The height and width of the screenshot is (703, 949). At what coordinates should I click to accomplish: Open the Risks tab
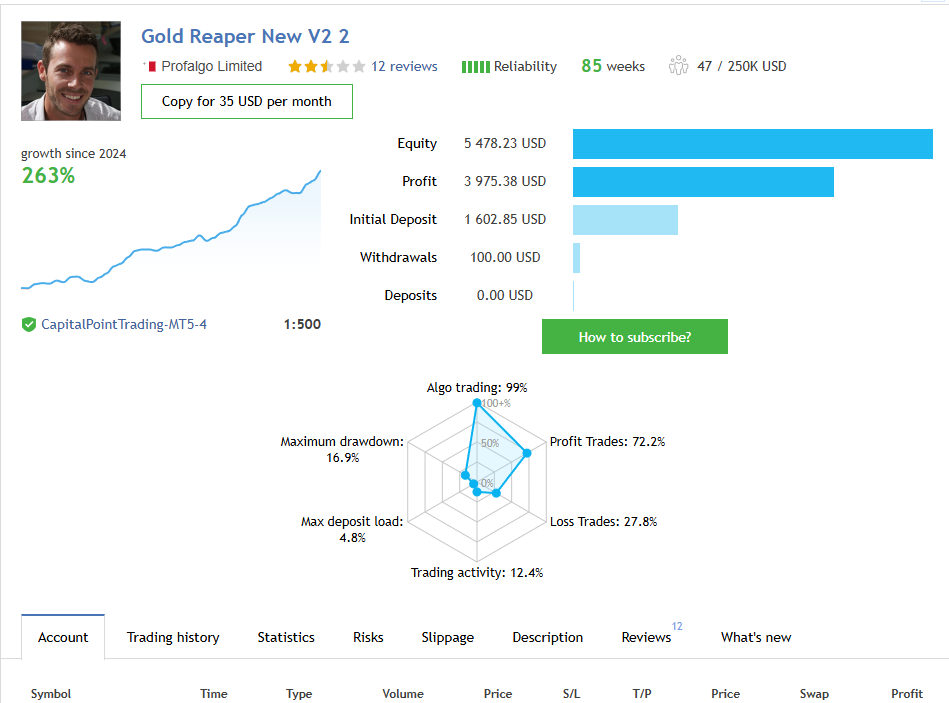pyautogui.click(x=368, y=637)
